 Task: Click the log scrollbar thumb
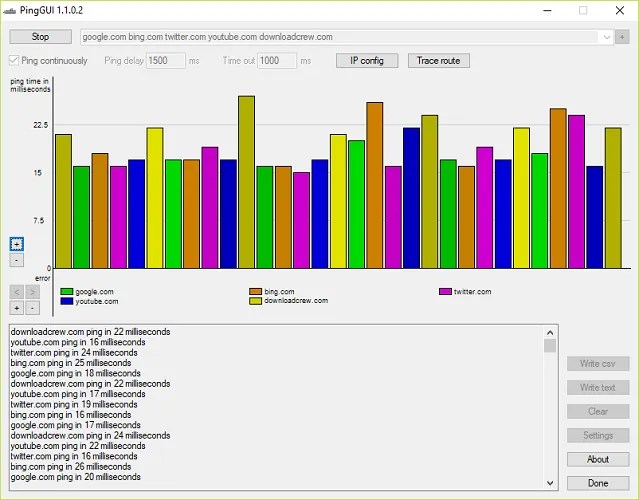550,346
